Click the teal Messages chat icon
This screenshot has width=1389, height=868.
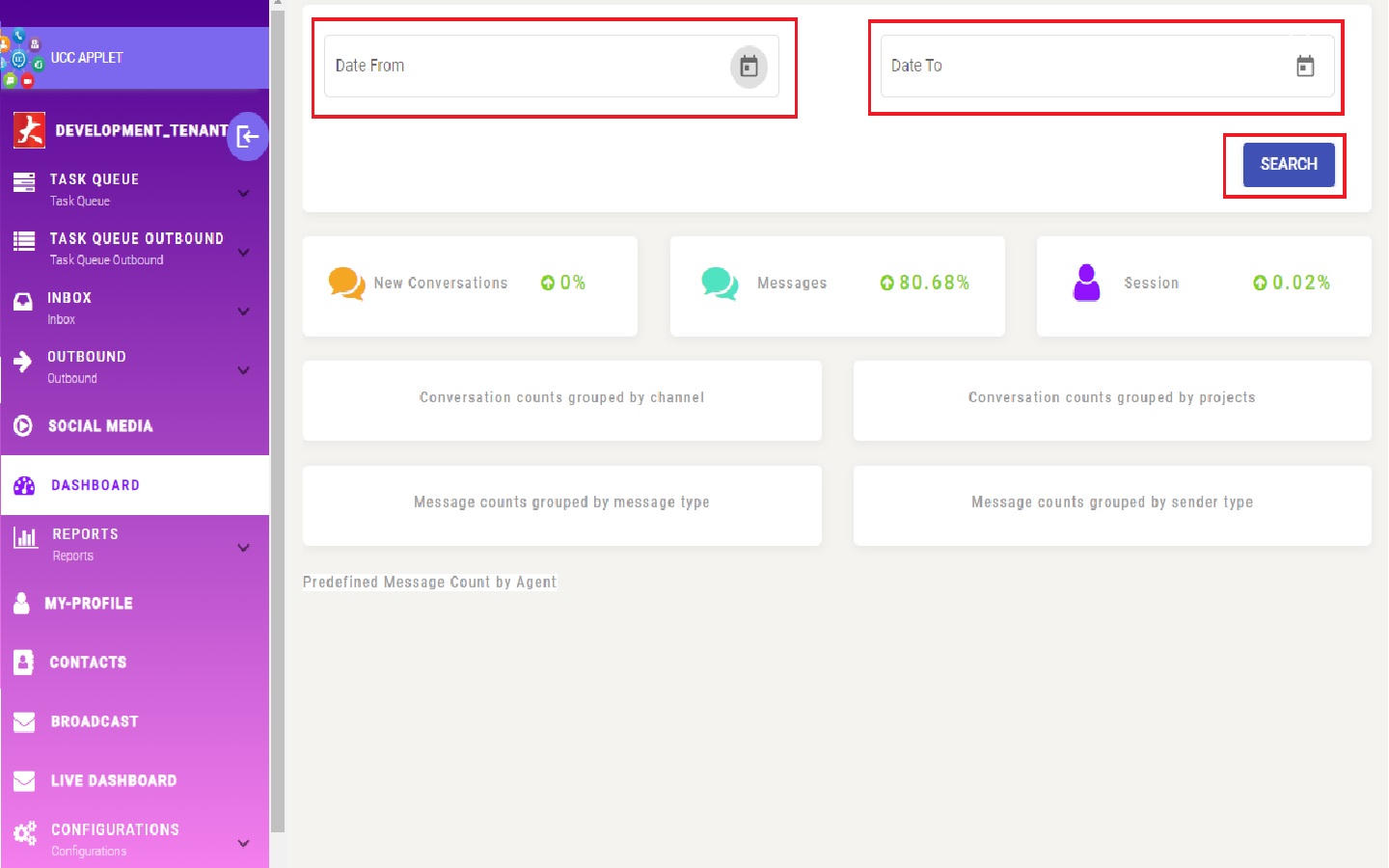(x=720, y=284)
